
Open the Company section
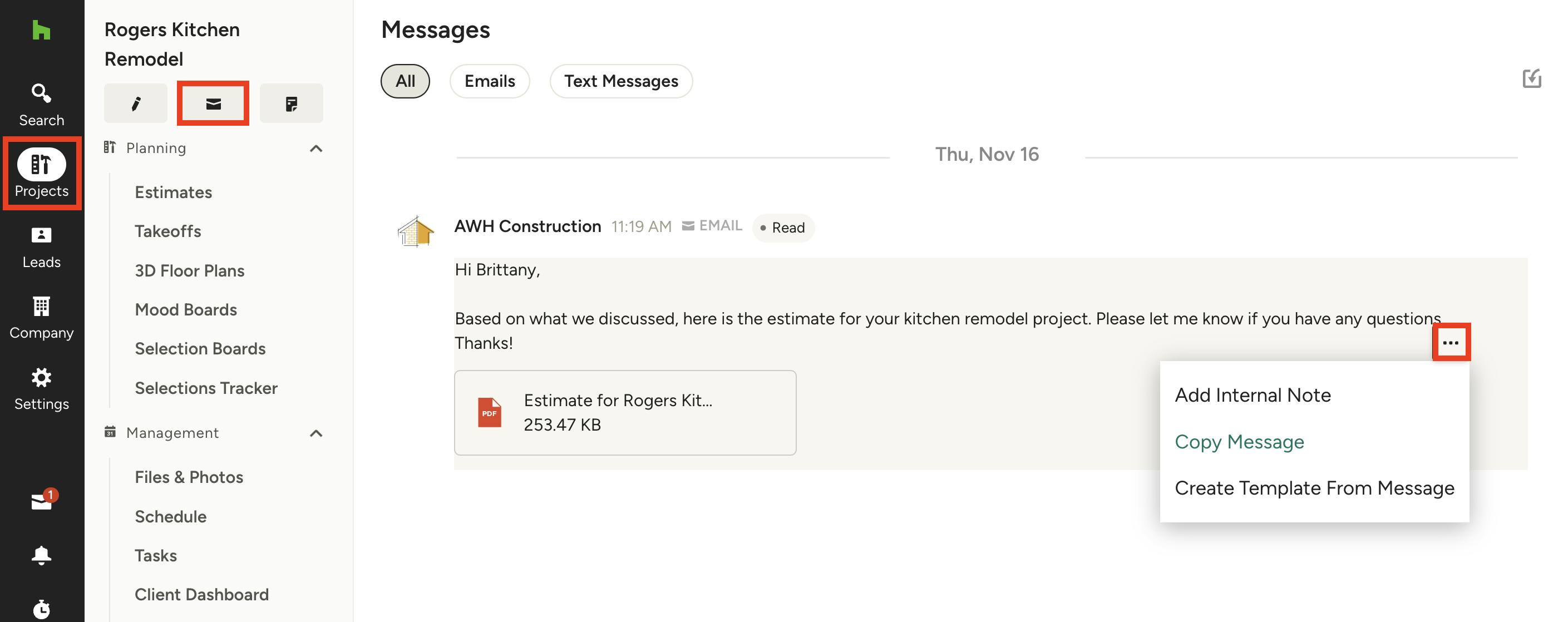tap(41, 318)
